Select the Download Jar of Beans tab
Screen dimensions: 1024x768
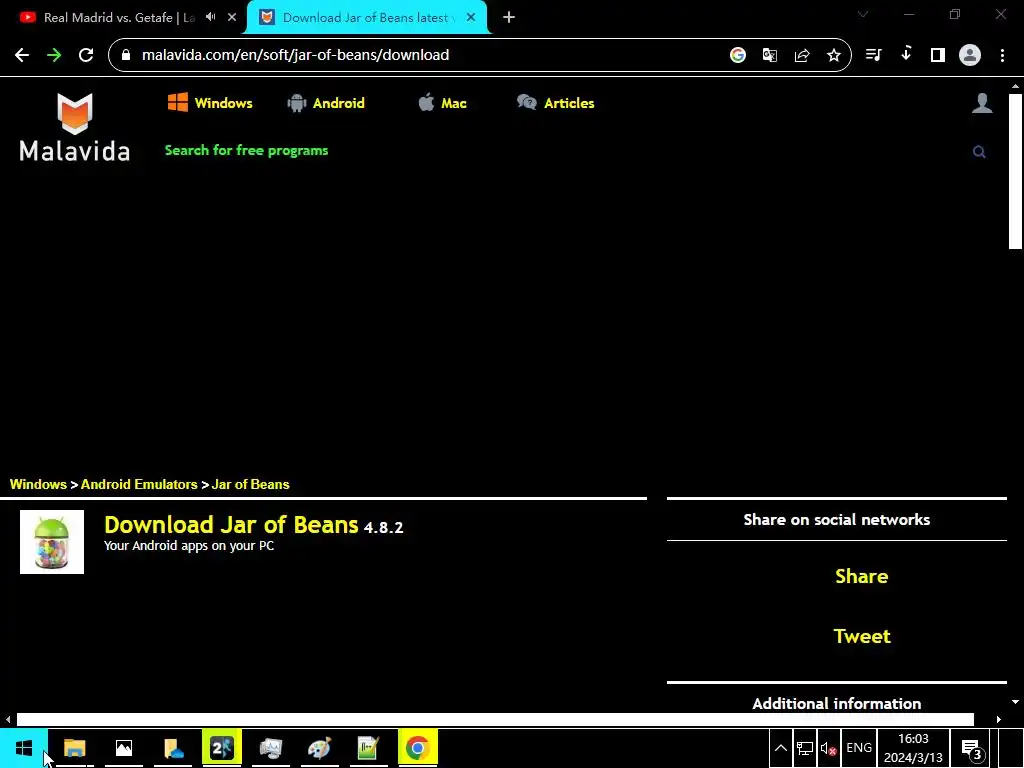tap(366, 18)
